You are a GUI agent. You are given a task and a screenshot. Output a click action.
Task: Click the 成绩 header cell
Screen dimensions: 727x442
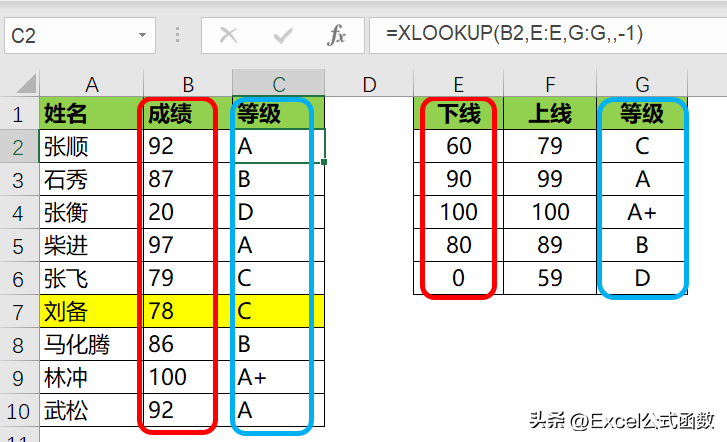point(188,113)
